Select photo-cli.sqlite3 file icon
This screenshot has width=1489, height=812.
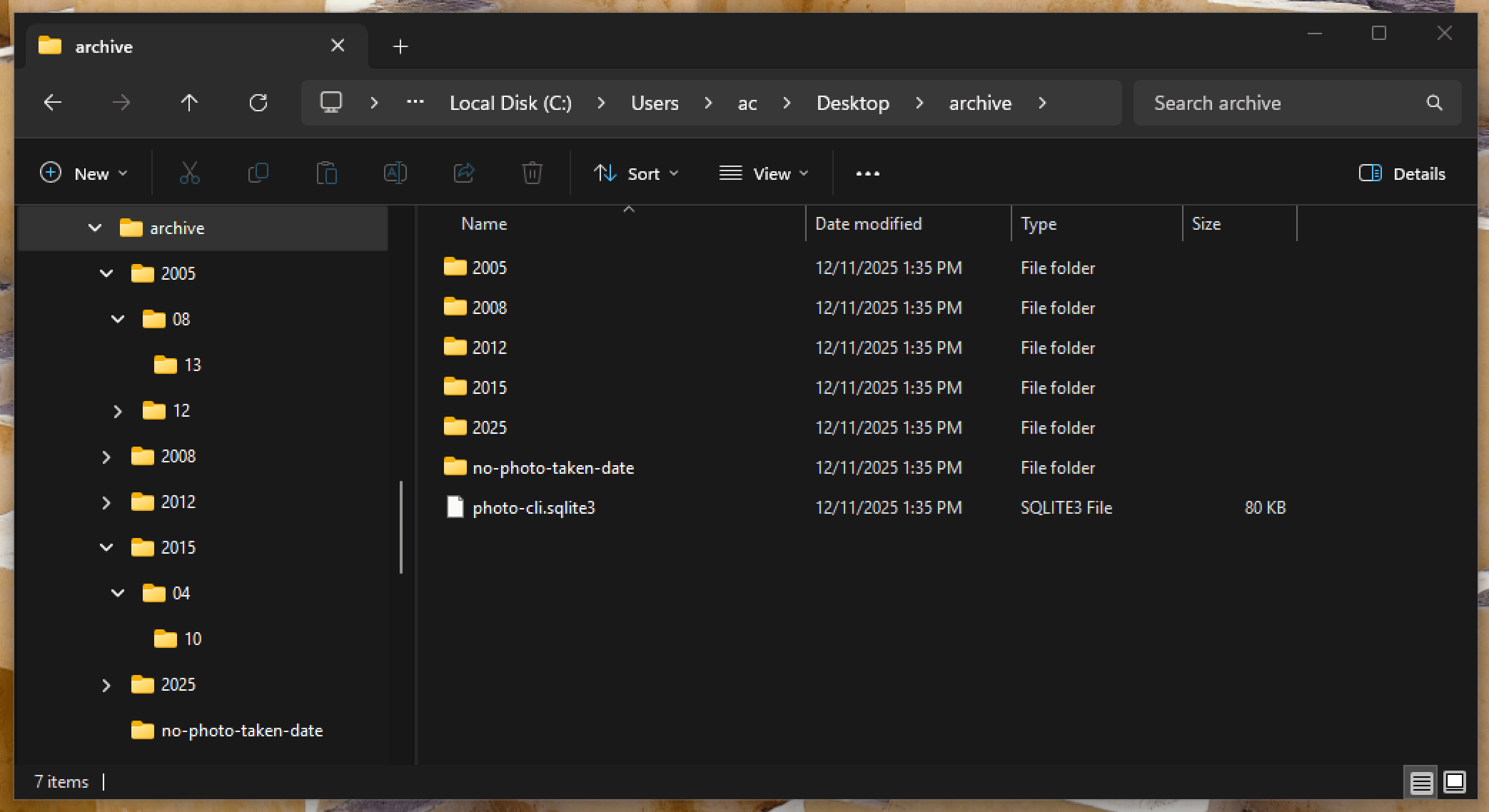(455, 507)
